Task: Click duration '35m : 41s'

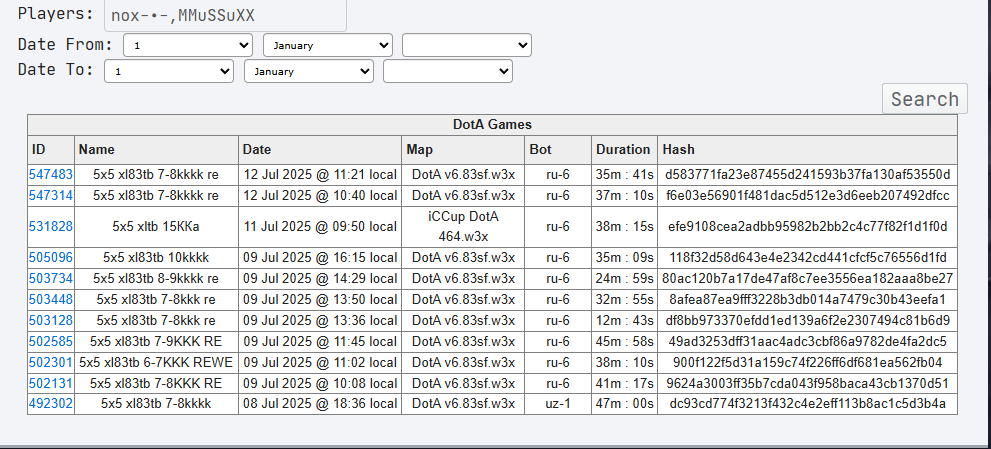Action: (x=624, y=175)
